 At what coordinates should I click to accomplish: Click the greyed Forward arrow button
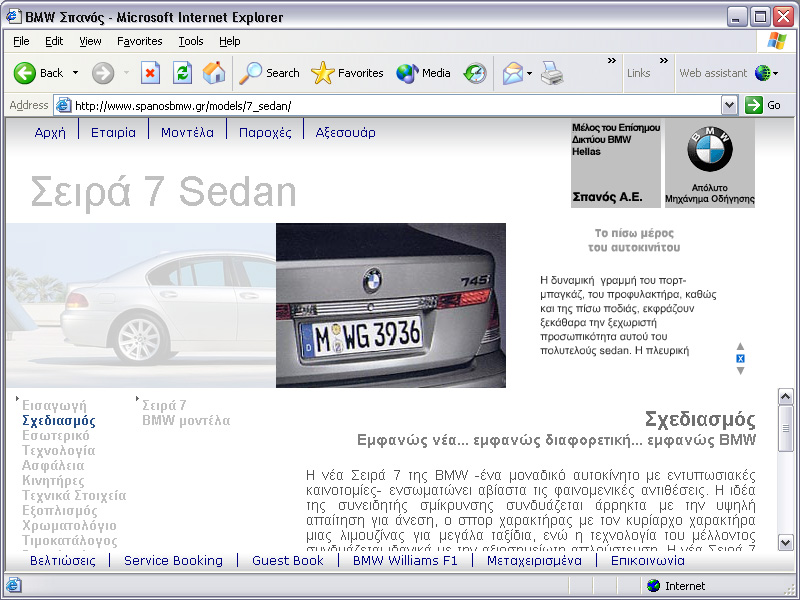point(103,73)
